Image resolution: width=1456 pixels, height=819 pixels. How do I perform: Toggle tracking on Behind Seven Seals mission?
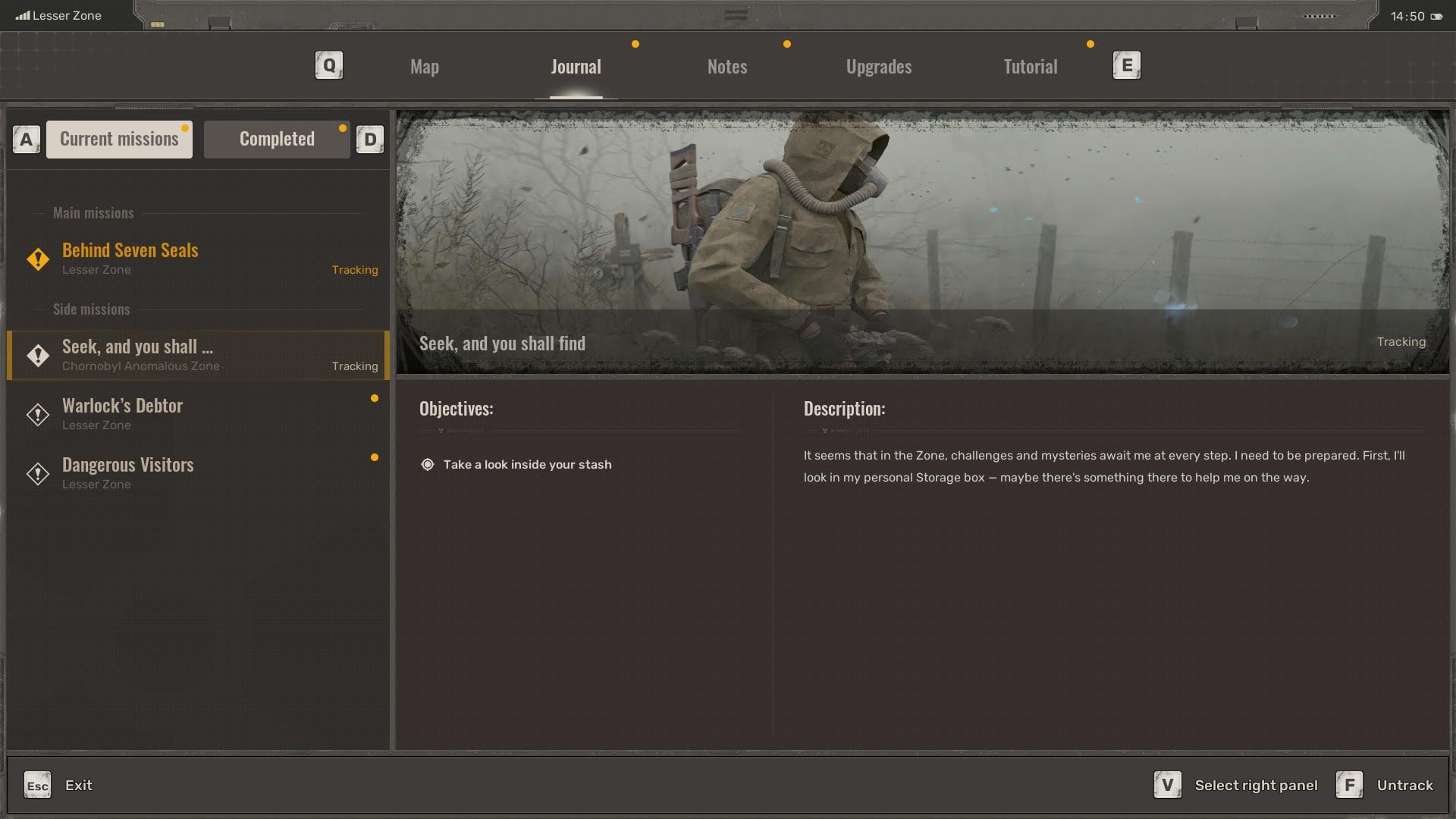click(355, 271)
